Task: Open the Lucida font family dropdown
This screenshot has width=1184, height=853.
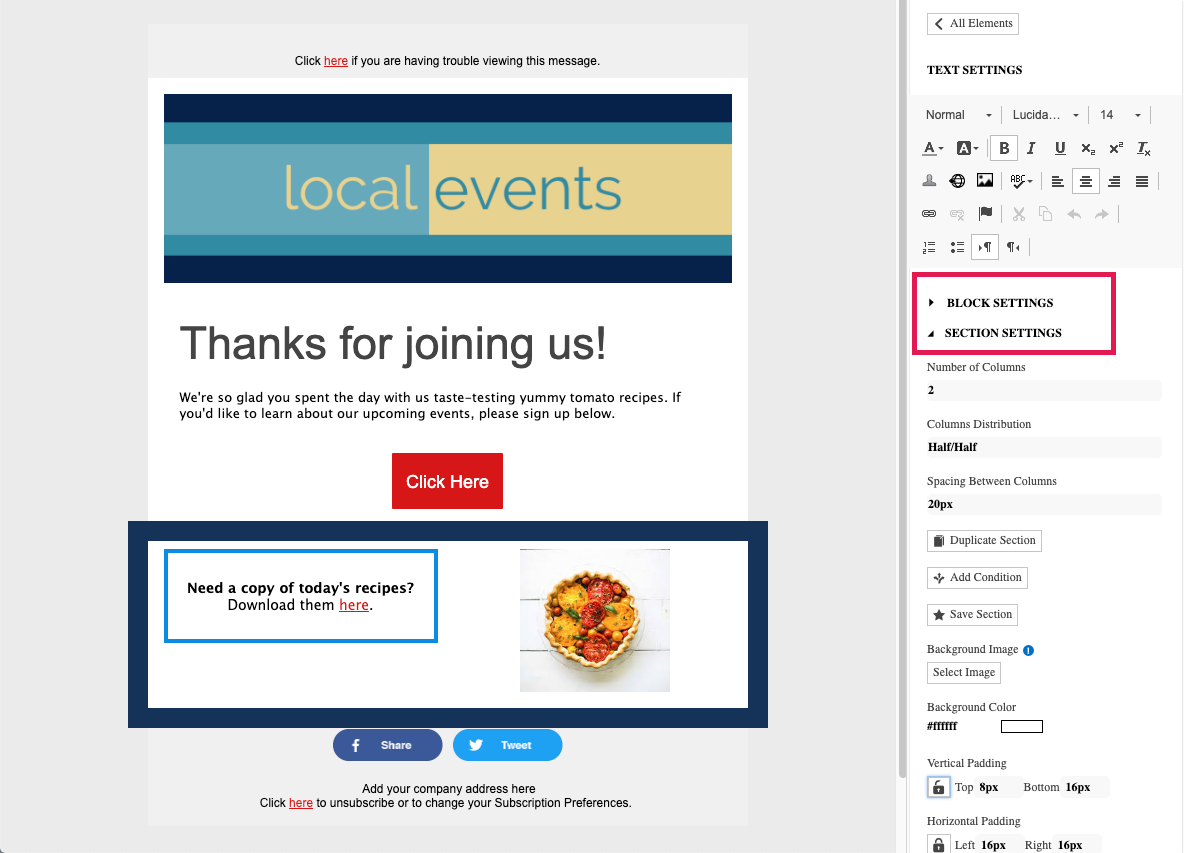Action: coord(1046,115)
